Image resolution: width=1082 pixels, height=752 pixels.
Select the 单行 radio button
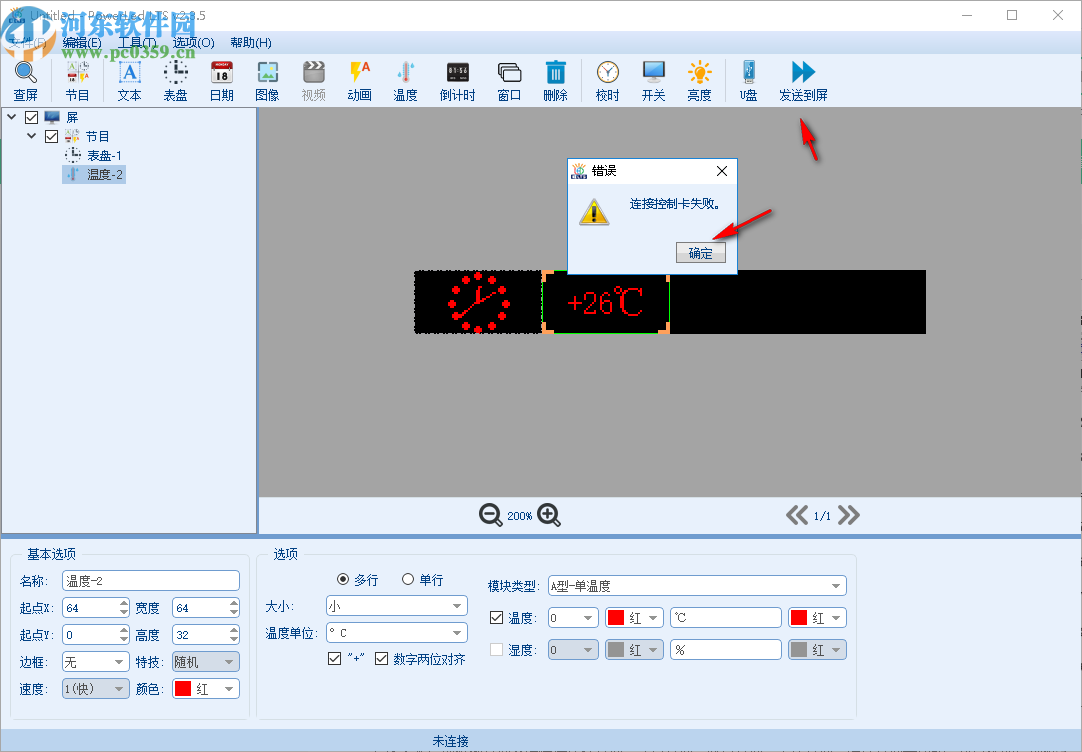(408, 578)
